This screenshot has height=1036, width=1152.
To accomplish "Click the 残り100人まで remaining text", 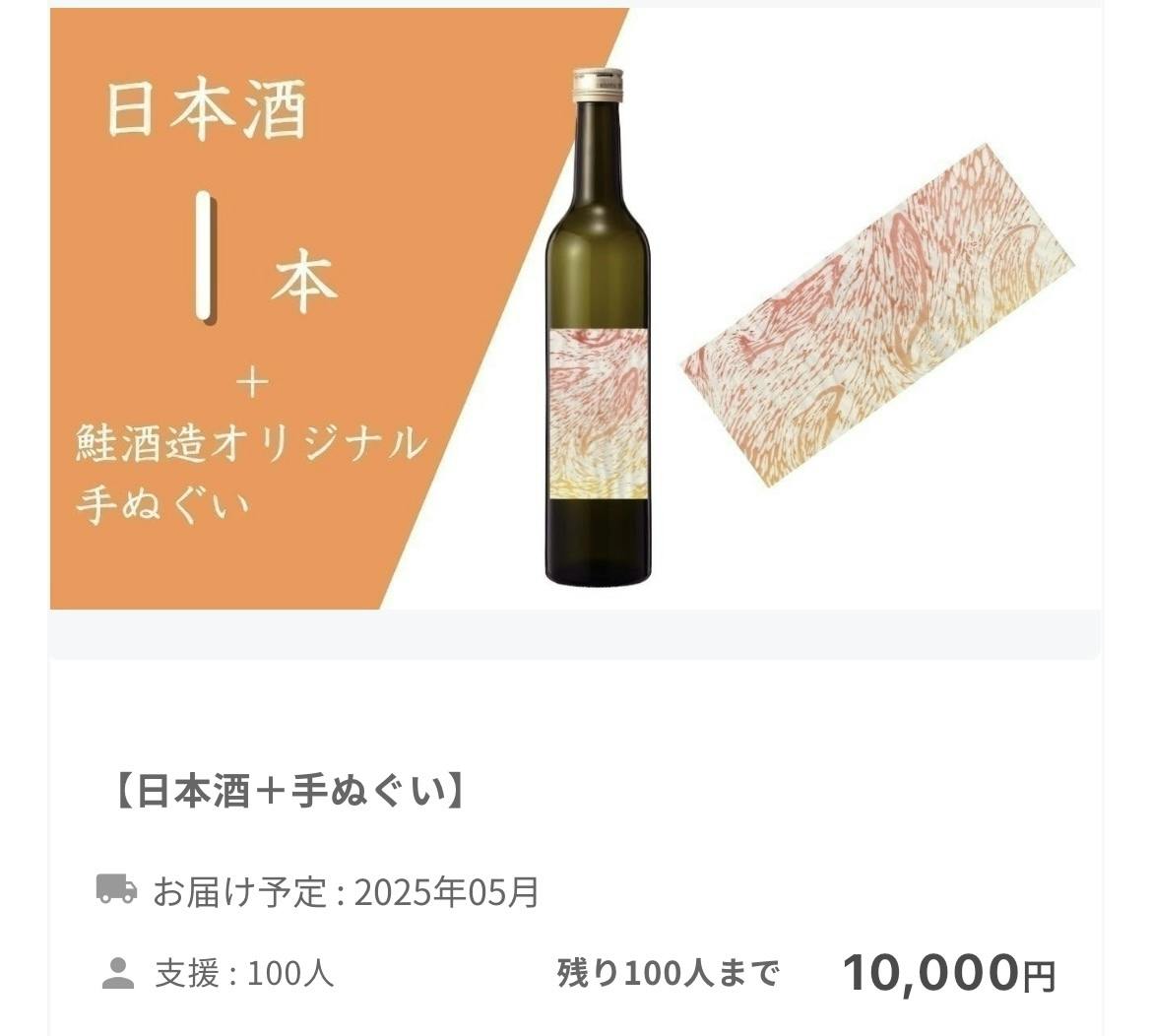I will [x=668, y=974].
